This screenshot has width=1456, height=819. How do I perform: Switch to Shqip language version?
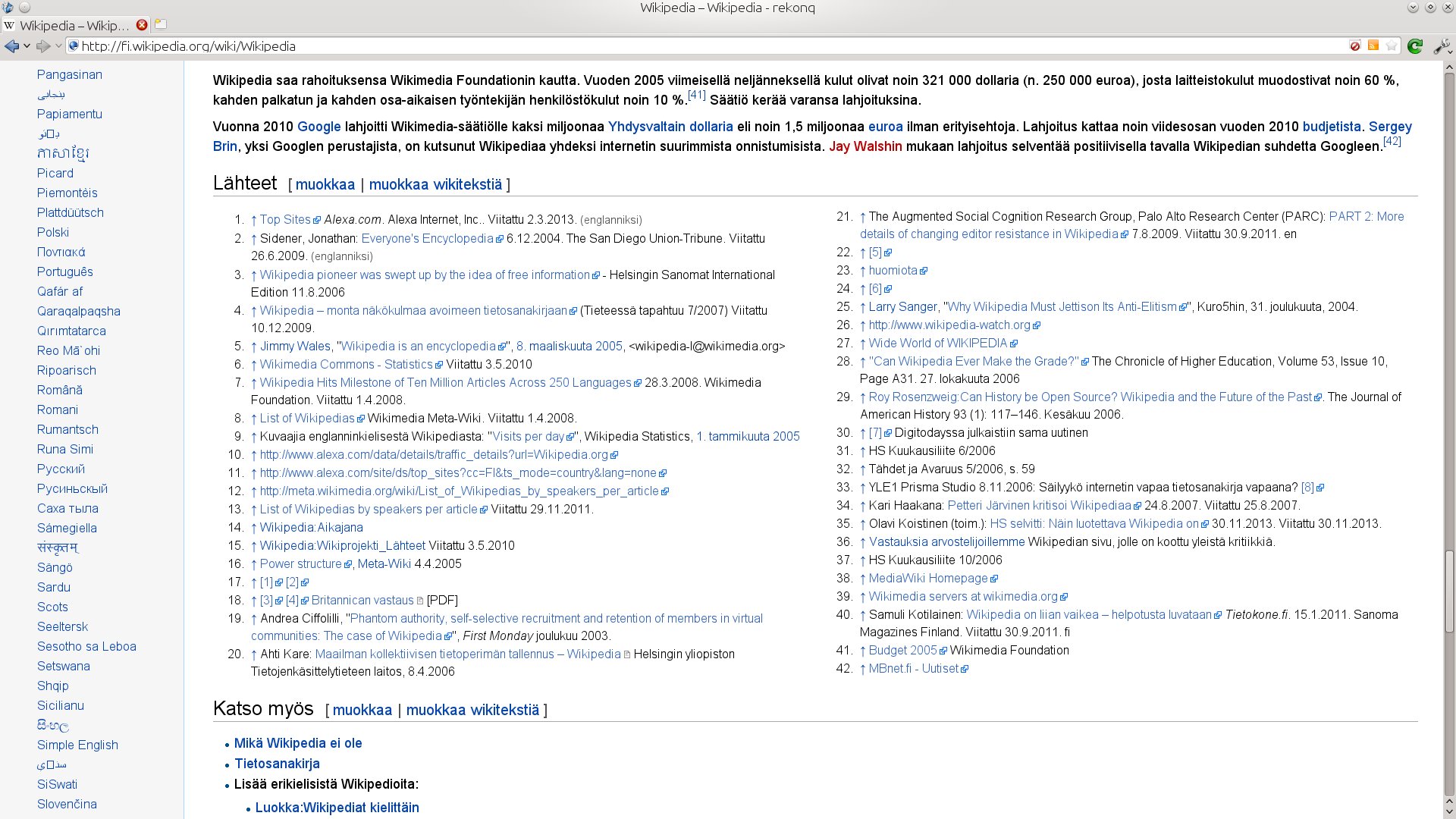[53, 686]
